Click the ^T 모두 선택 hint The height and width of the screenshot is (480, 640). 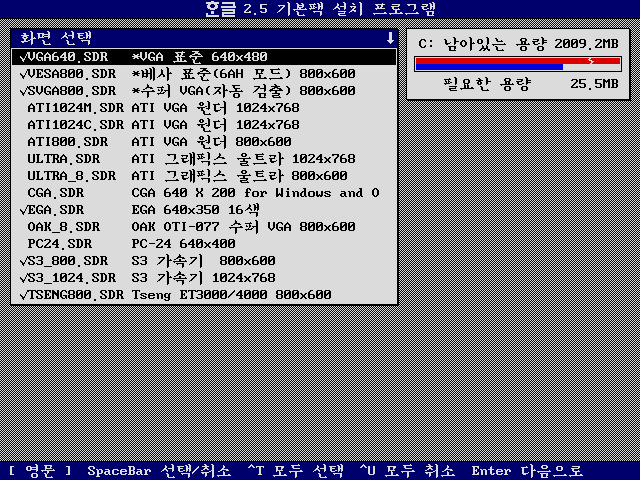pos(296,471)
